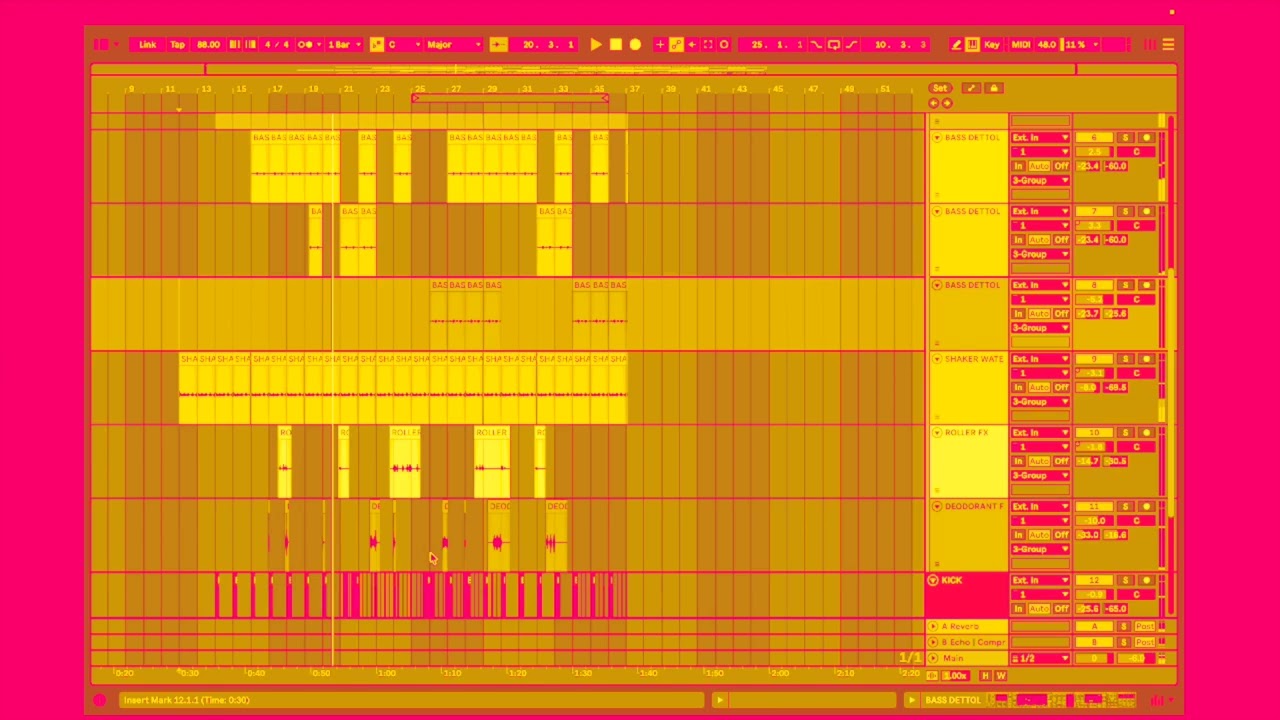Solo the KICK track
This screenshot has width=1280, height=720.
point(1125,580)
